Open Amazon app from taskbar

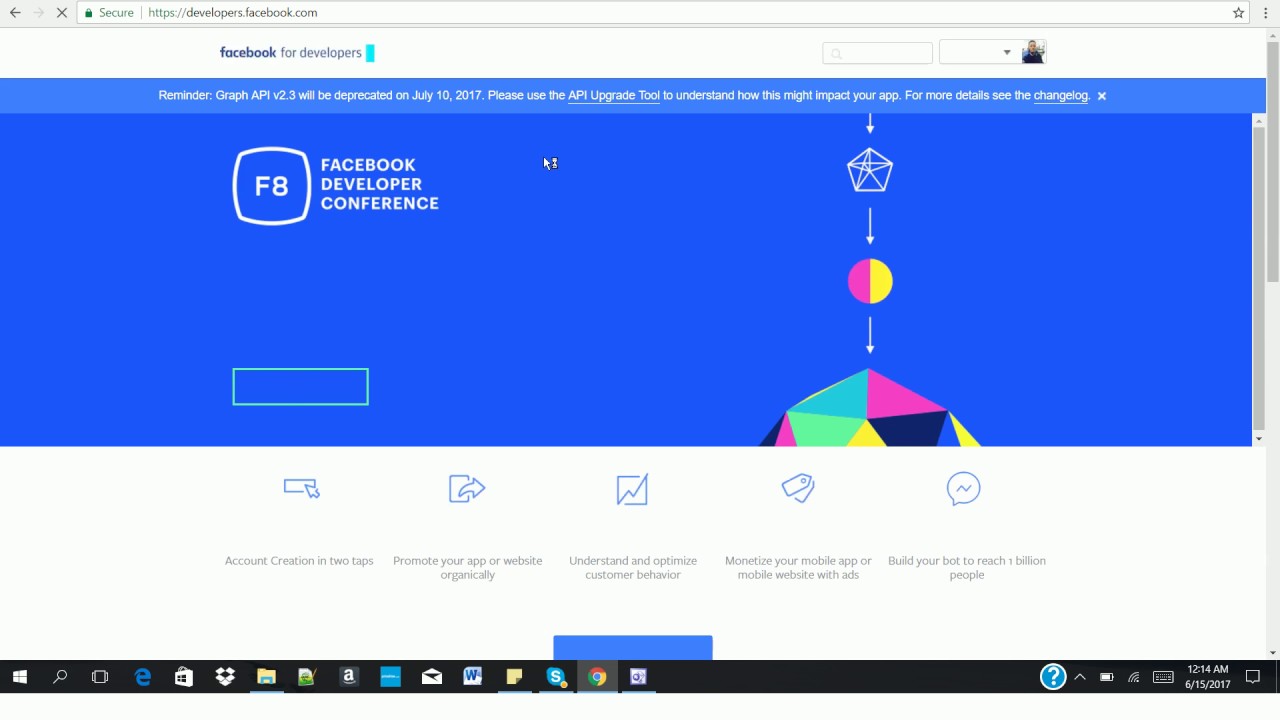pos(349,677)
